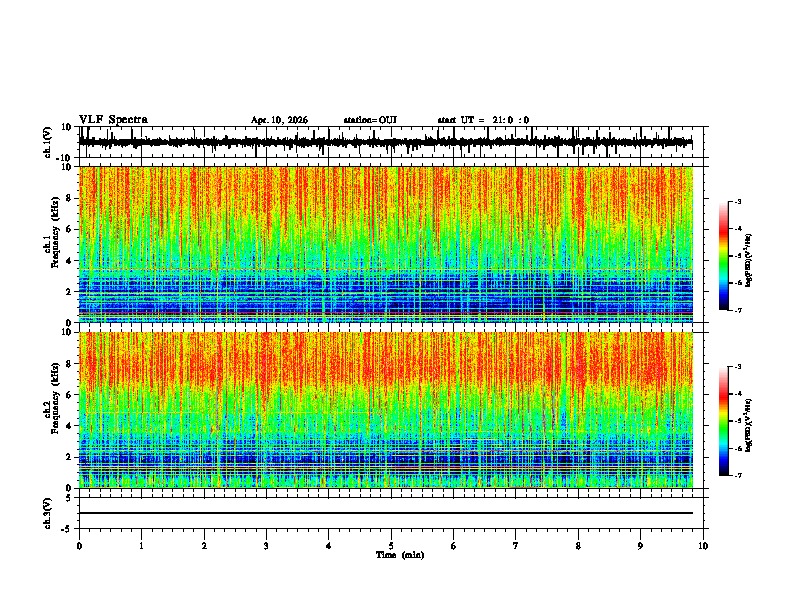Click the "-3" label on ch.1 color scale
The image size is (792, 612).
738,201
